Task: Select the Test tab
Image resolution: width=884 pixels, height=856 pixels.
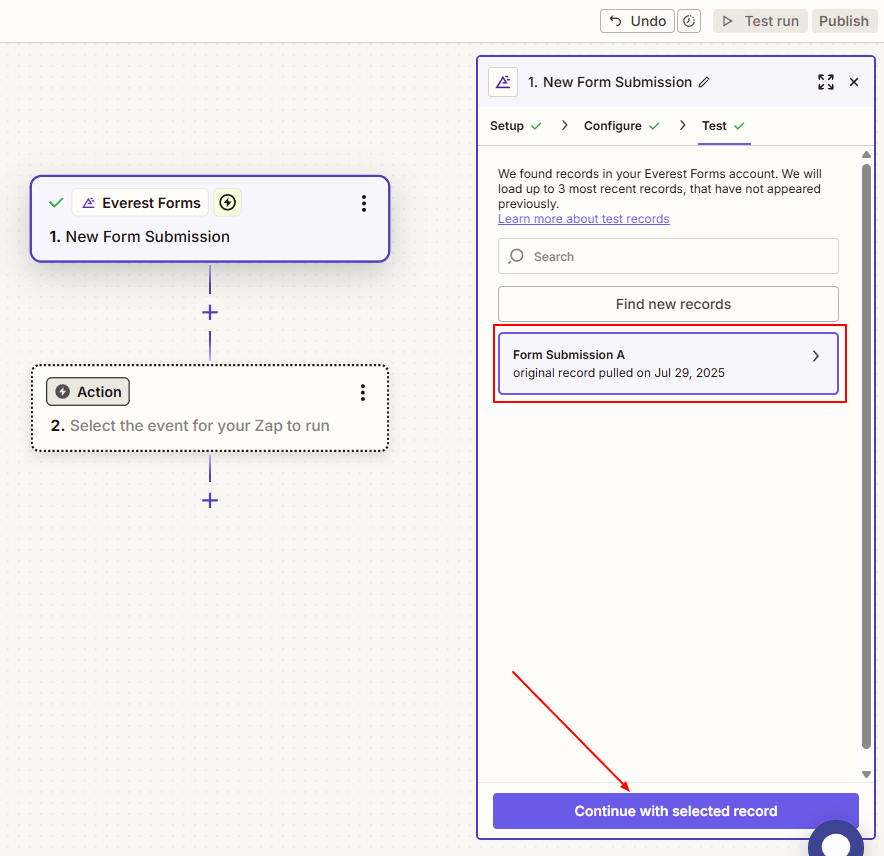Action: coord(715,125)
